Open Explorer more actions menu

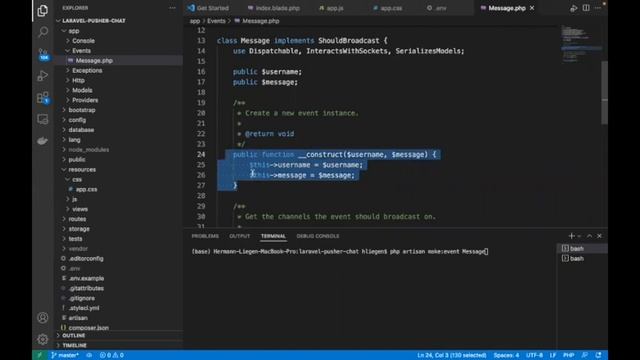[x=172, y=8]
